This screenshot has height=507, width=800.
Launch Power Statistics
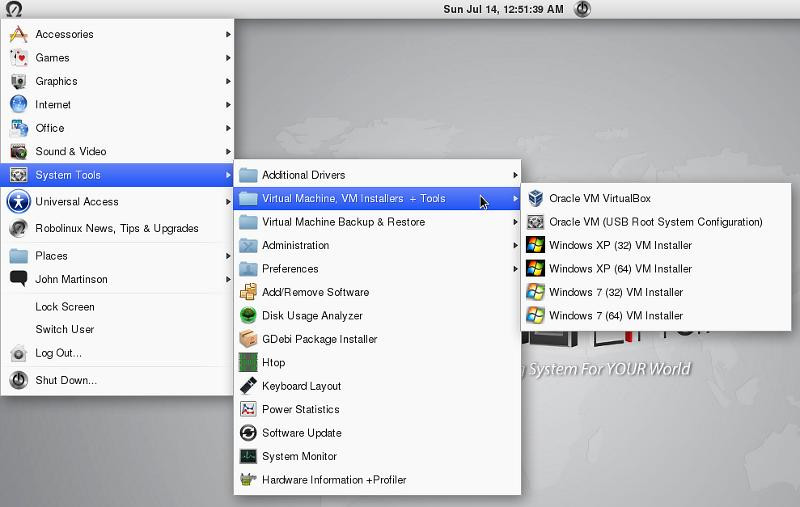377,409
